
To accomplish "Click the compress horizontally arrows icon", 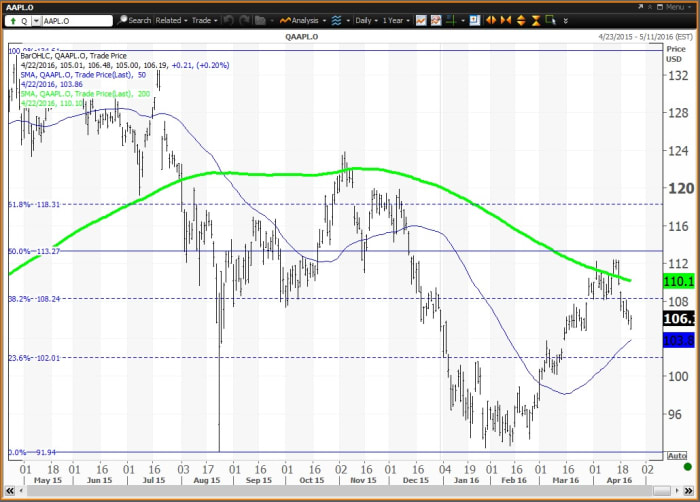I will [x=506, y=21].
